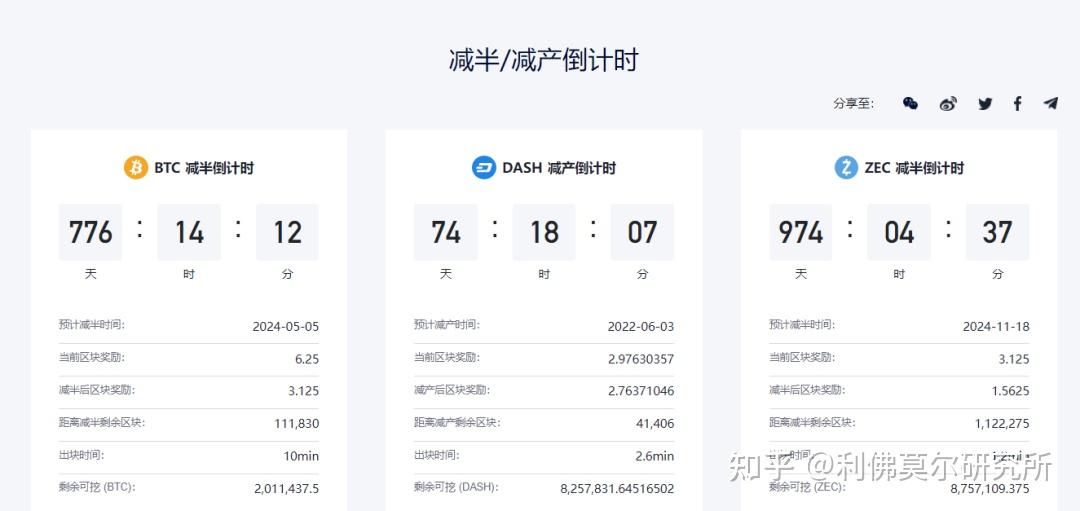
Task: Click DASH label 减产后区块奖励
Action: (452, 390)
